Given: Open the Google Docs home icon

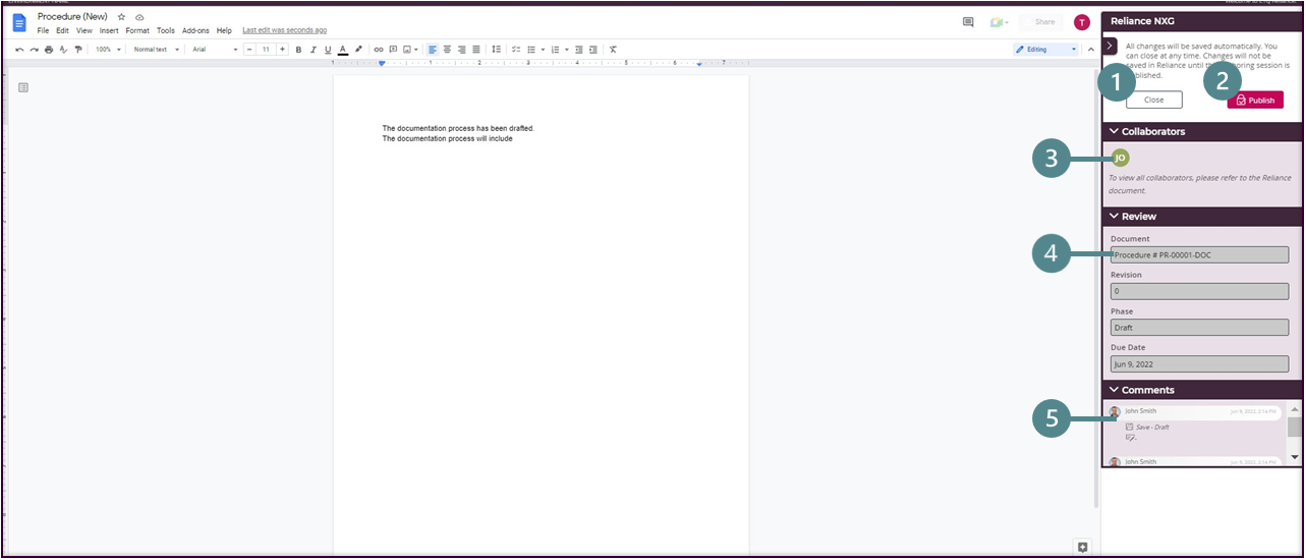Looking at the screenshot, I should pos(20,23).
